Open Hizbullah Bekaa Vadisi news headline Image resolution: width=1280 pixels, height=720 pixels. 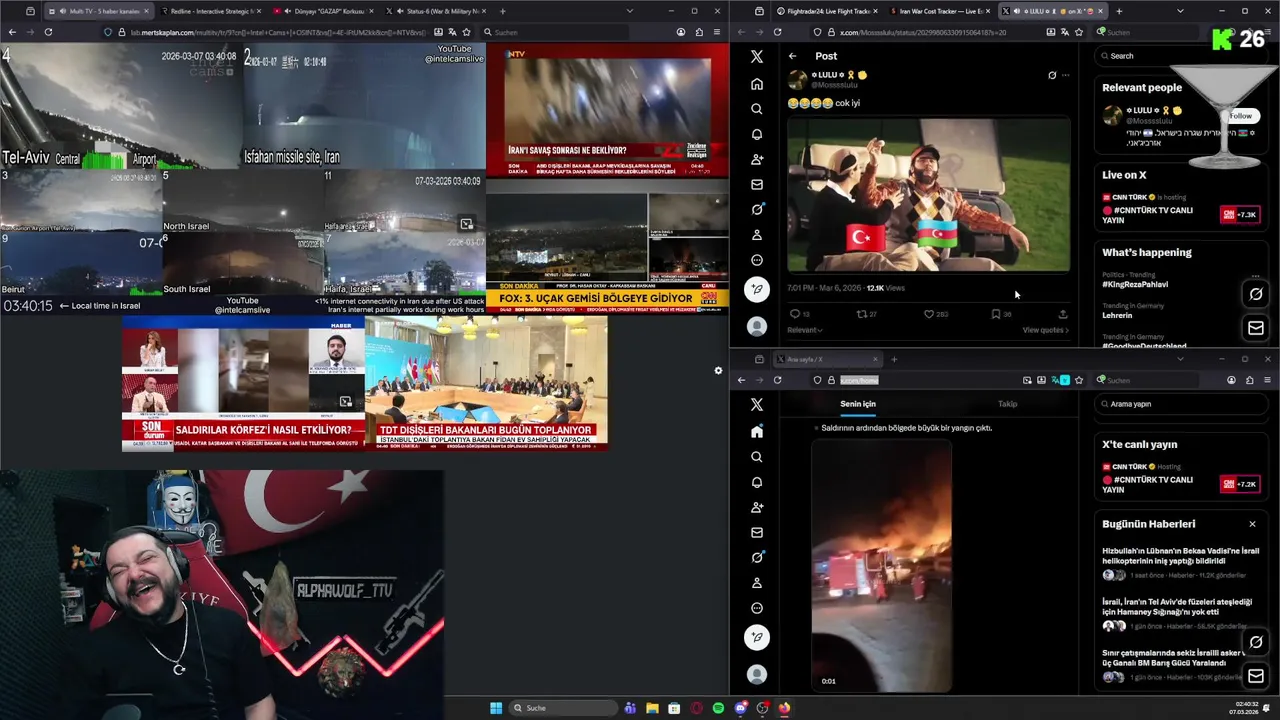point(1180,556)
